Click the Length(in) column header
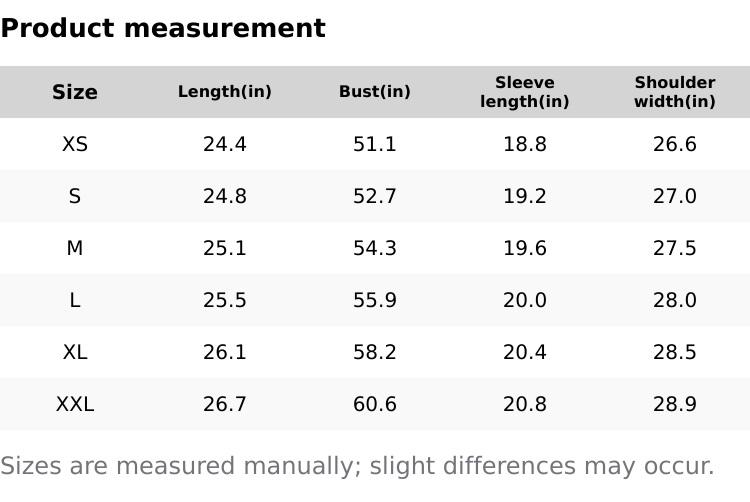 225,92
